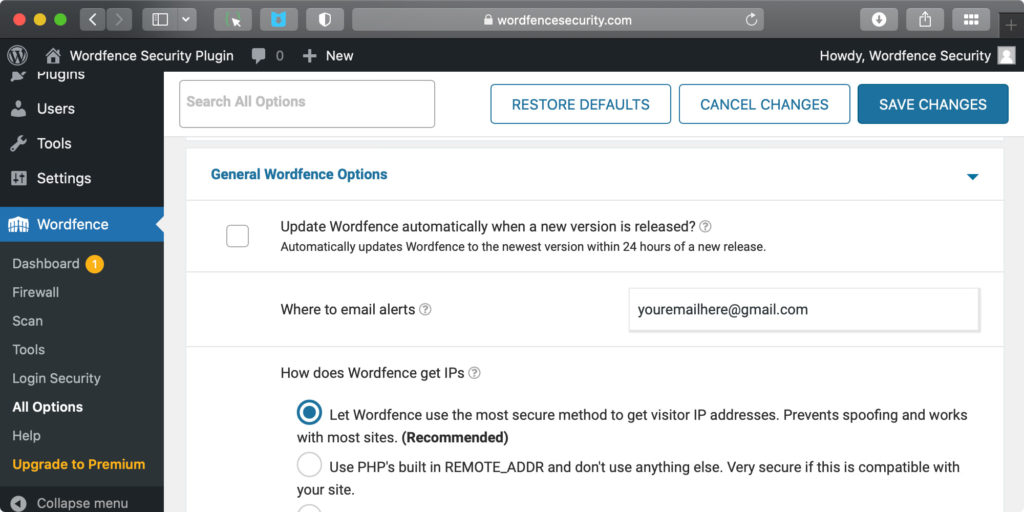Select PHP's built in REMOTE_ADDR radio
The width and height of the screenshot is (1024, 512).
coord(310,465)
